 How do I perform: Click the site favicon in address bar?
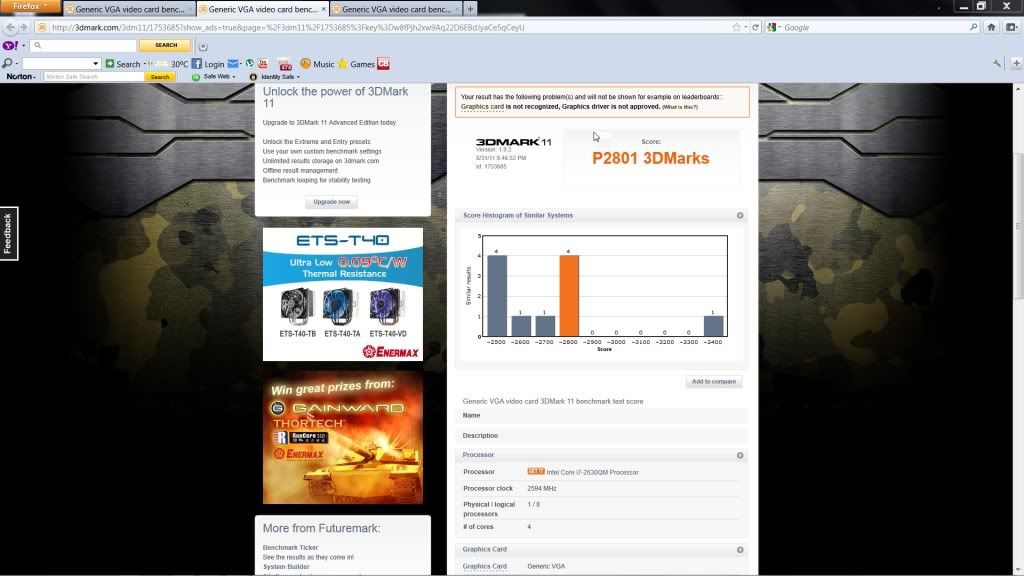42,27
